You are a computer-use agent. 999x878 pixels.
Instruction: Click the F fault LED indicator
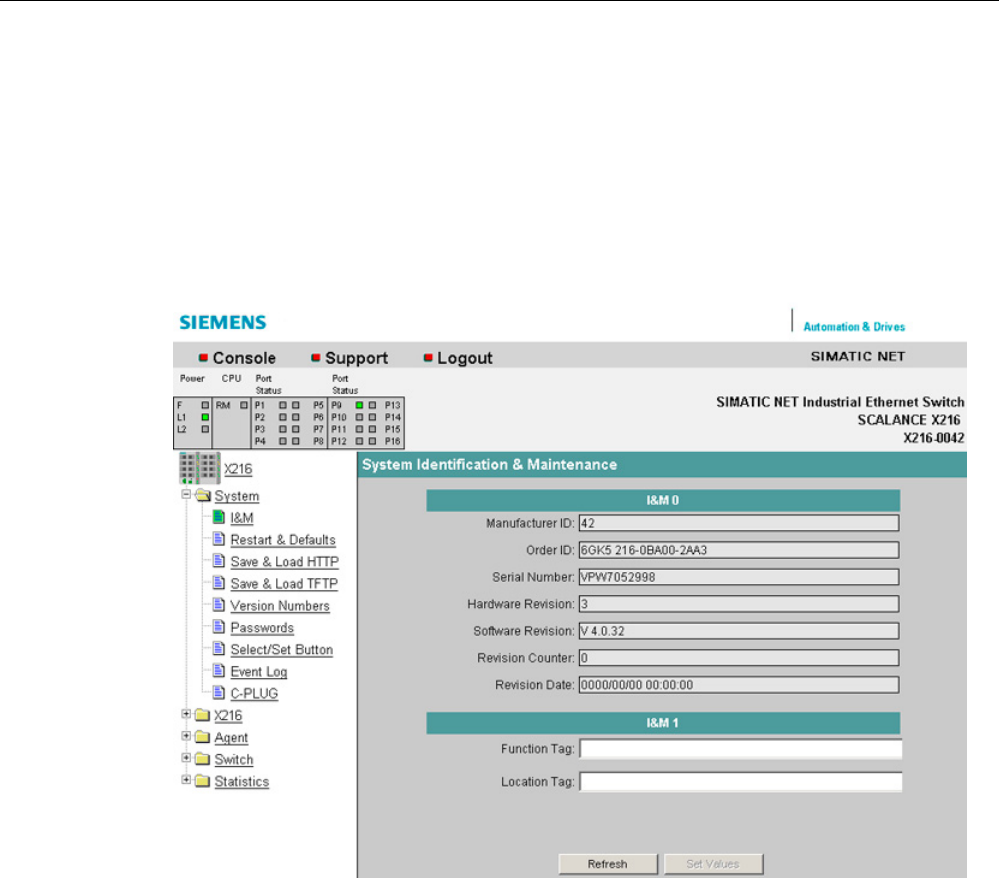(205, 405)
